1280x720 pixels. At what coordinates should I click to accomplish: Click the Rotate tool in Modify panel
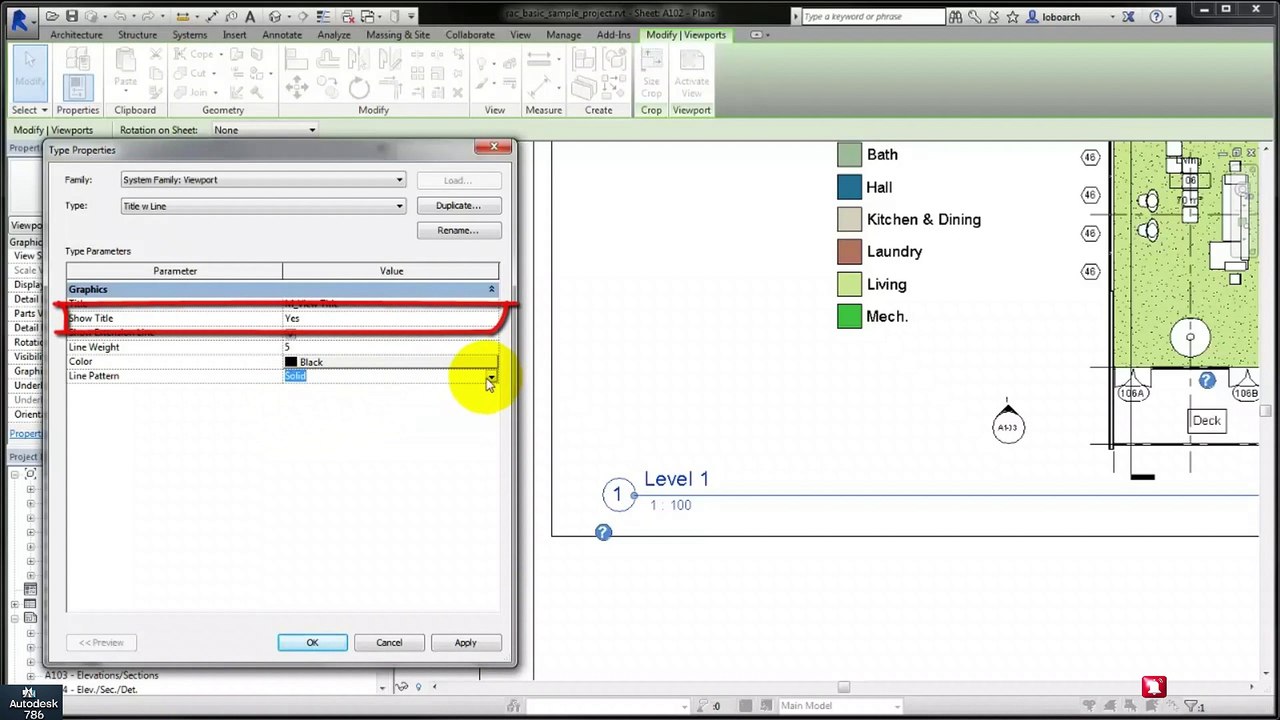click(x=359, y=88)
